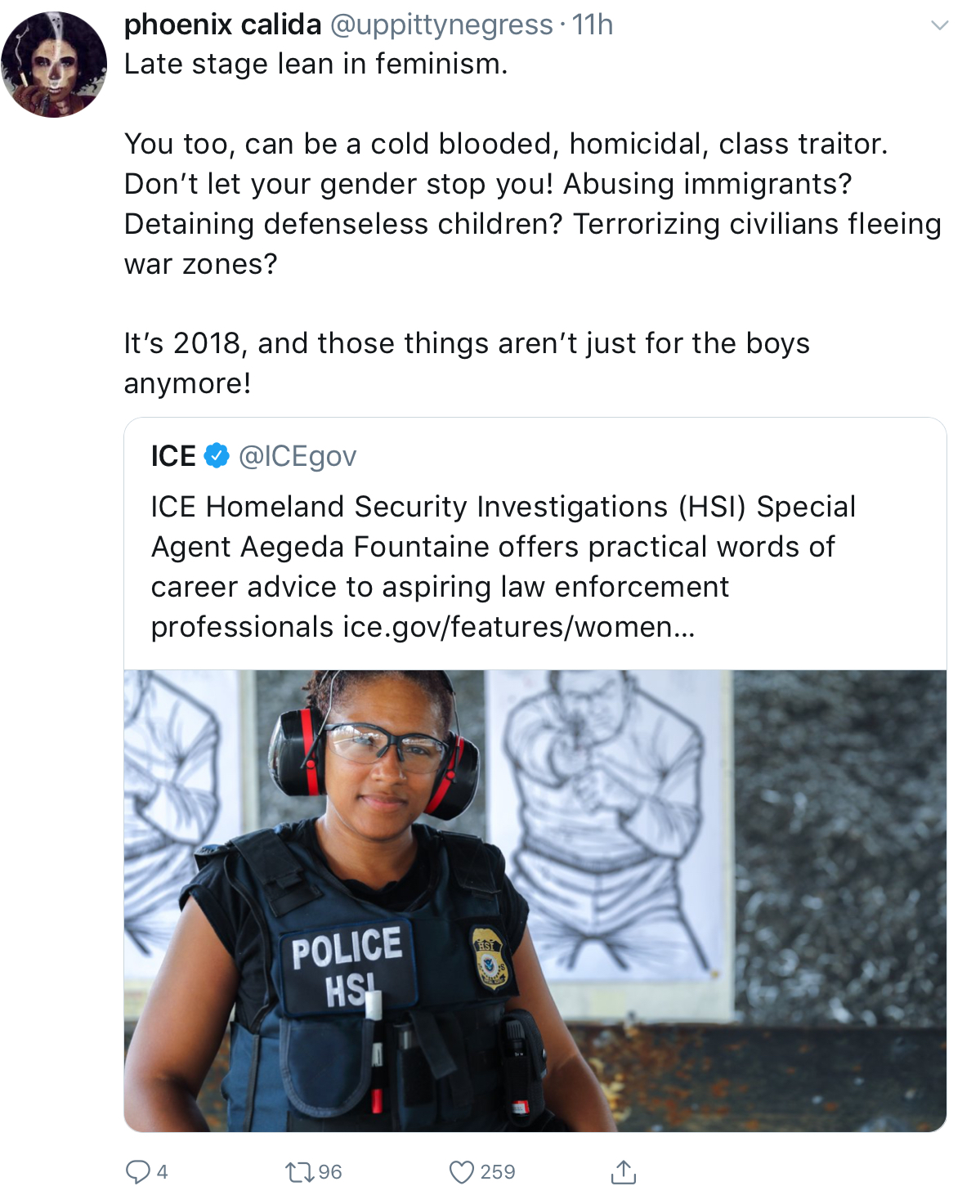
Task: View the 96 retweets count
Action: coord(330,1173)
